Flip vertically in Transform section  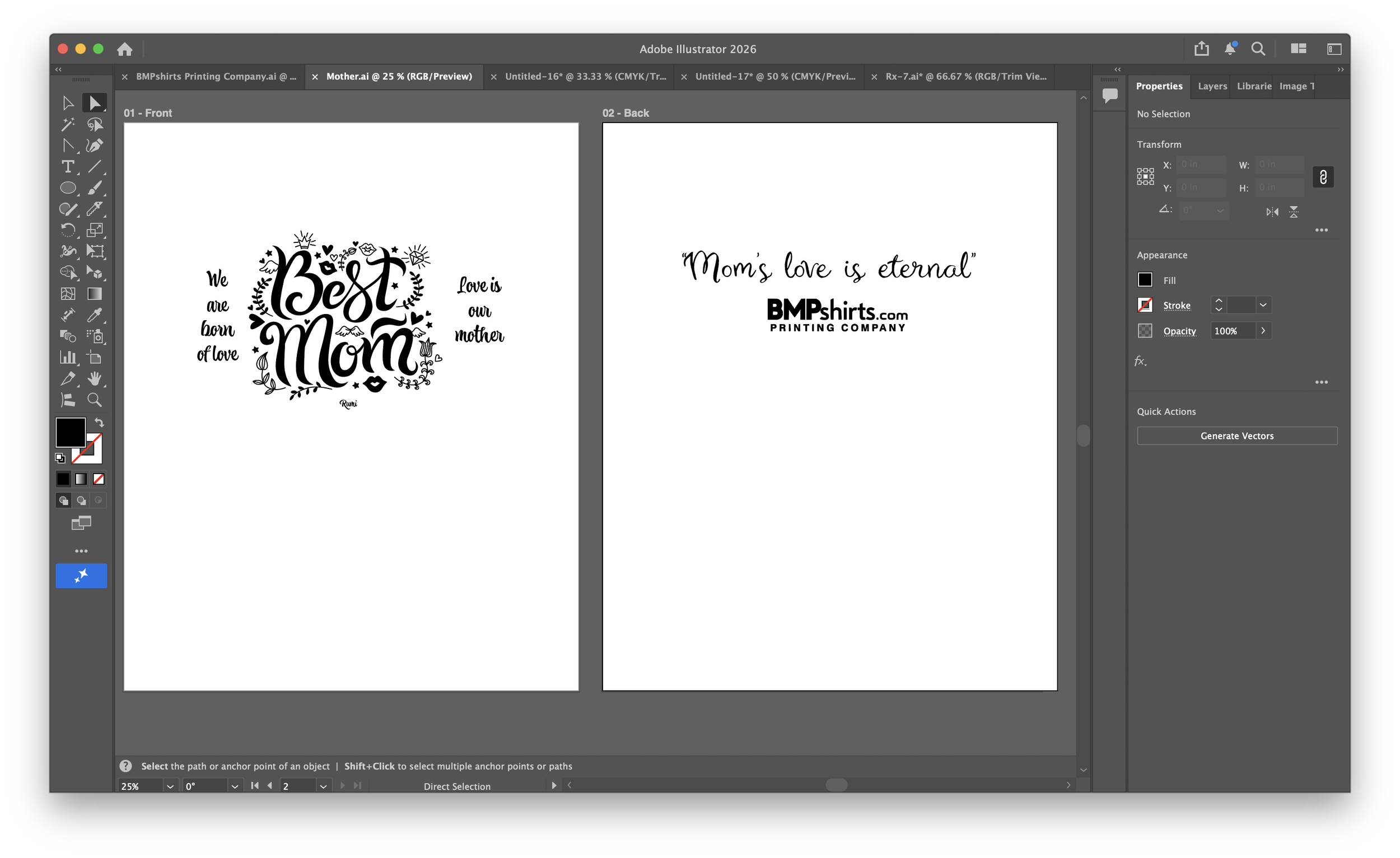pos(1294,212)
